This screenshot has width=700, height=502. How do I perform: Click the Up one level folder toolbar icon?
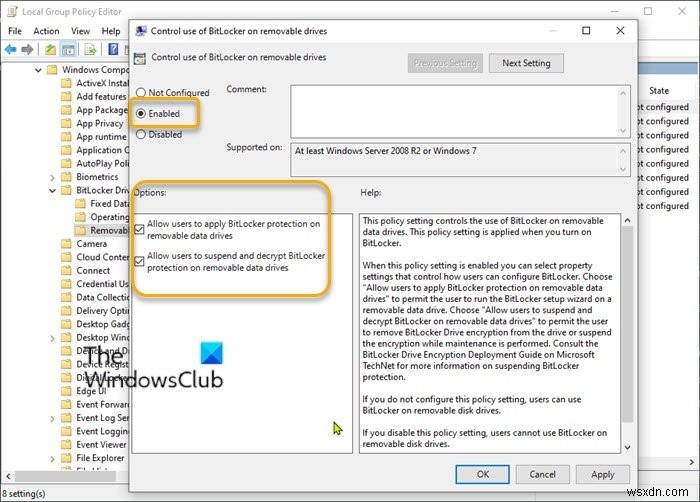pyautogui.click(x=50, y=50)
